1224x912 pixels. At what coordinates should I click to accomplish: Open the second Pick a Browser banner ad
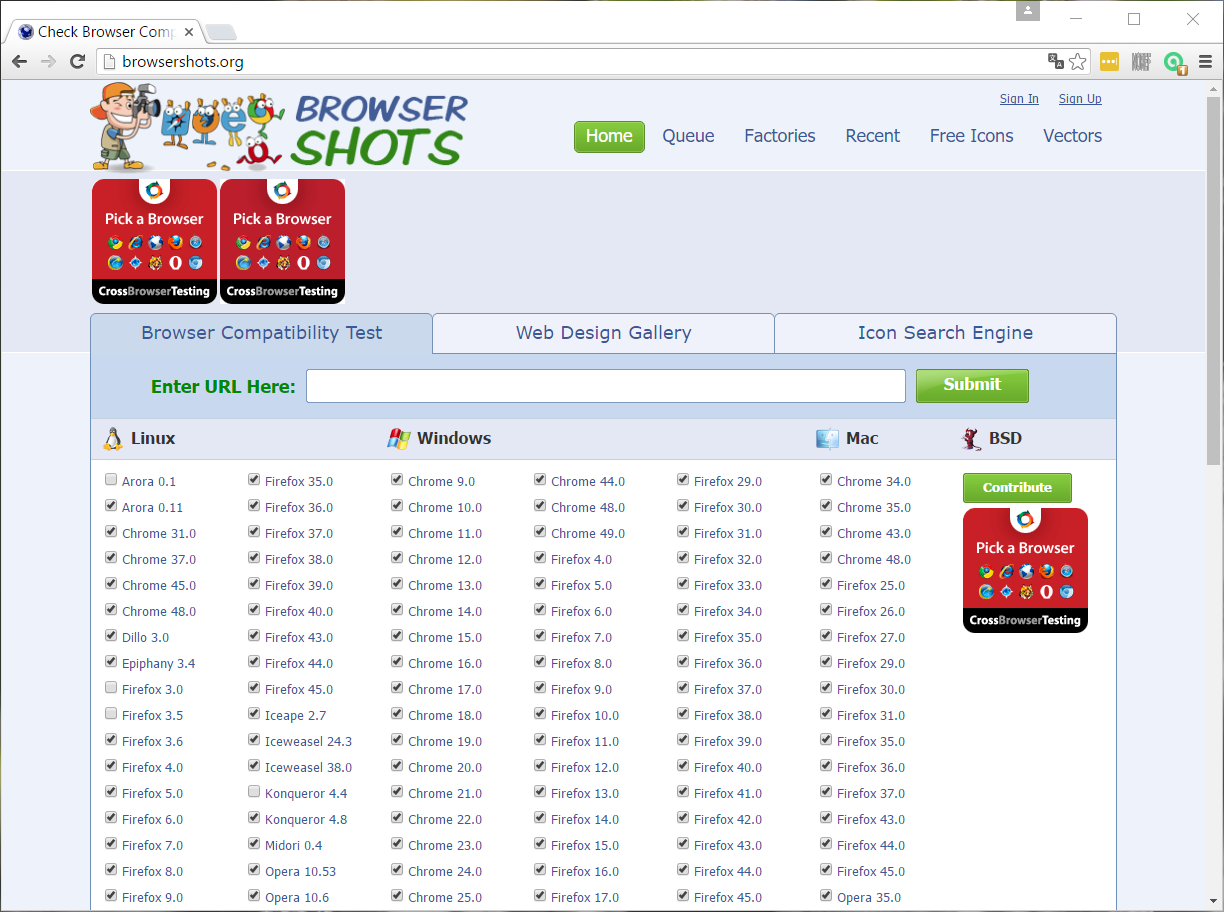[x=282, y=241]
